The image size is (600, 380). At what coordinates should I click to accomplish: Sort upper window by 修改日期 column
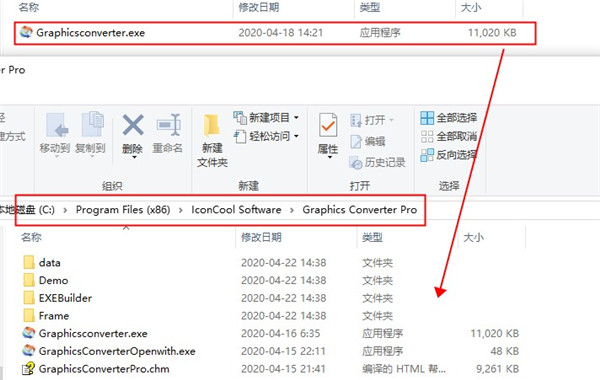[259, 7]
